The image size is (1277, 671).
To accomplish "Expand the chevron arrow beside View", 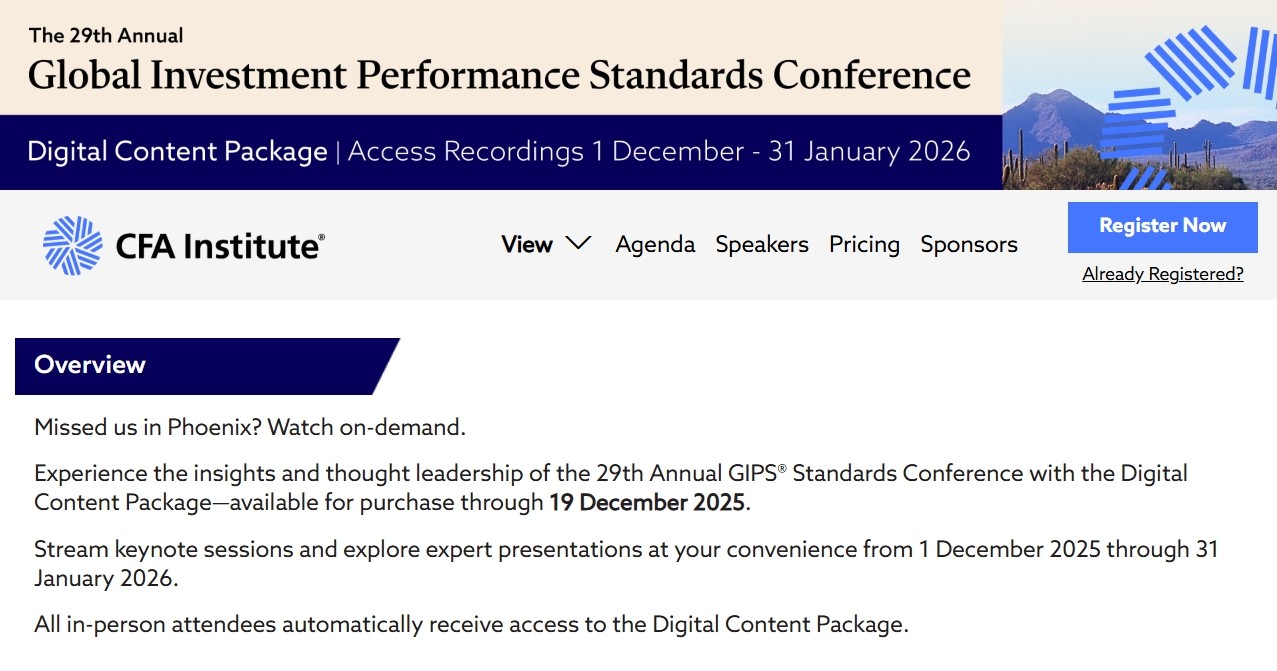I will (578, 244).
